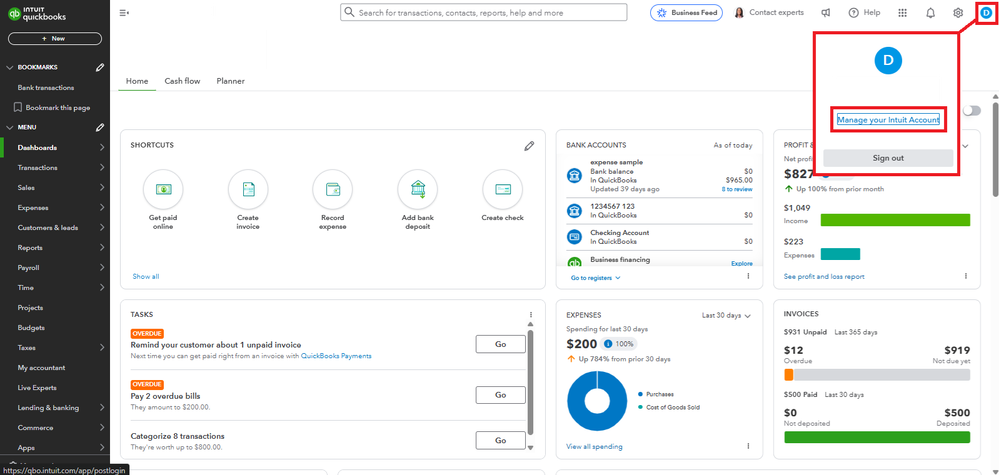Click the green Income bar
Viewport: 999px width, 475px height.
click(x=895, y=220)
